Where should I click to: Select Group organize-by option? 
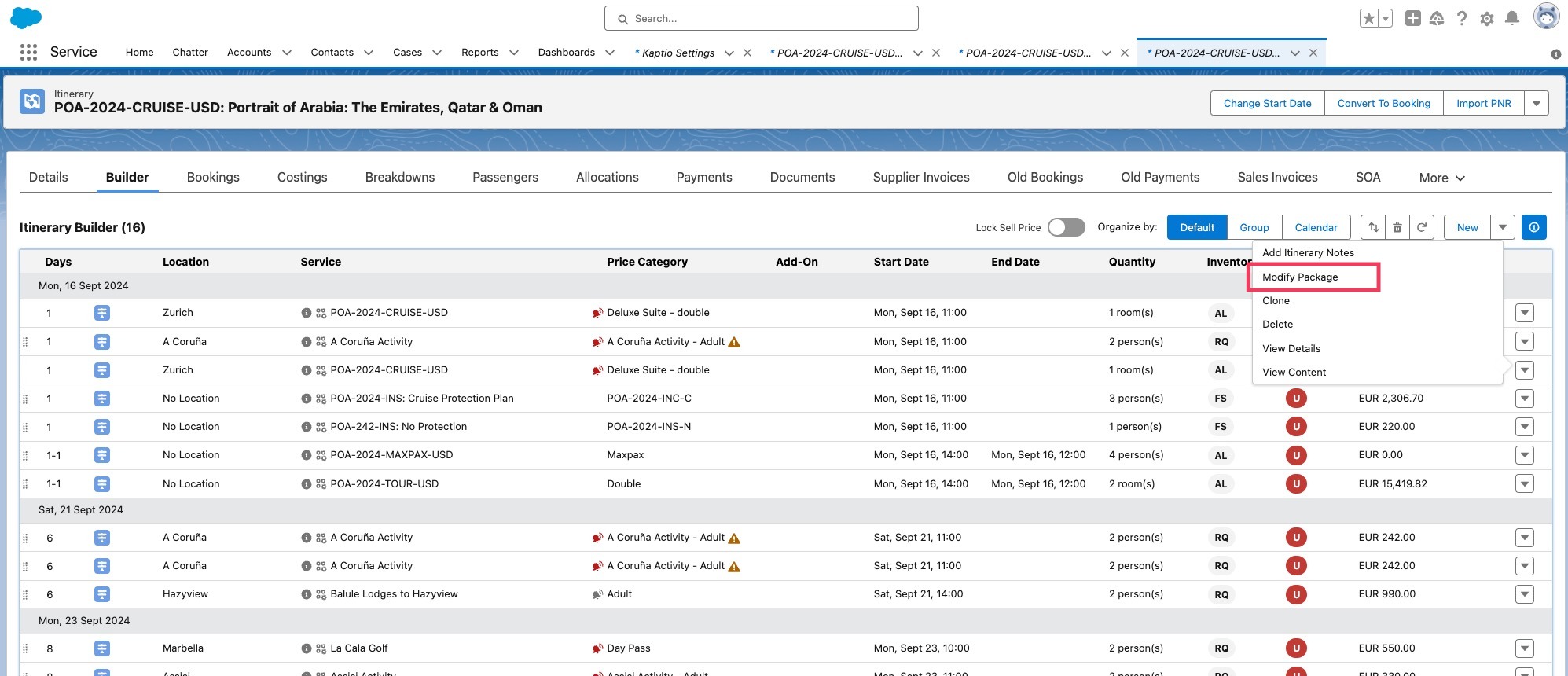tap(1254, 227)
